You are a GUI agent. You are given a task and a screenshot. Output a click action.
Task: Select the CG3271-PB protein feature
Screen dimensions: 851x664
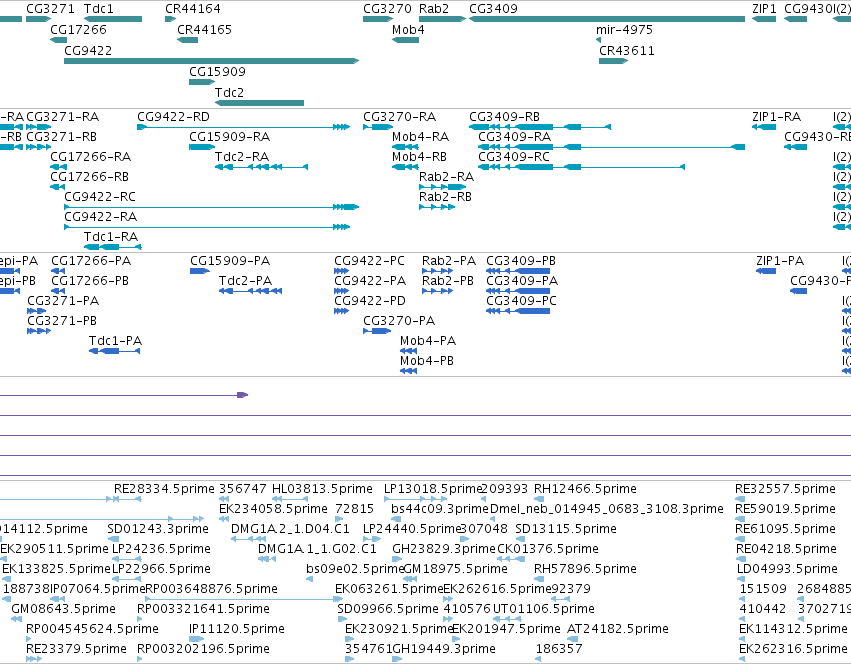click(39, 331)
